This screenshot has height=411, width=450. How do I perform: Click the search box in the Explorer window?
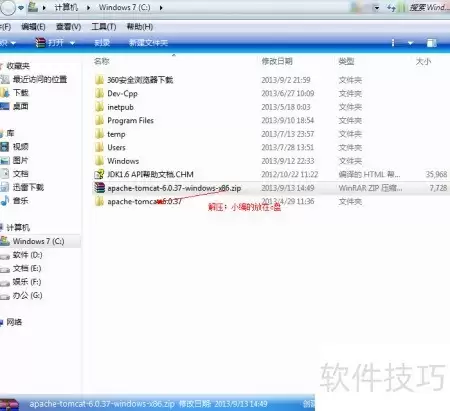tap(428, 8)
